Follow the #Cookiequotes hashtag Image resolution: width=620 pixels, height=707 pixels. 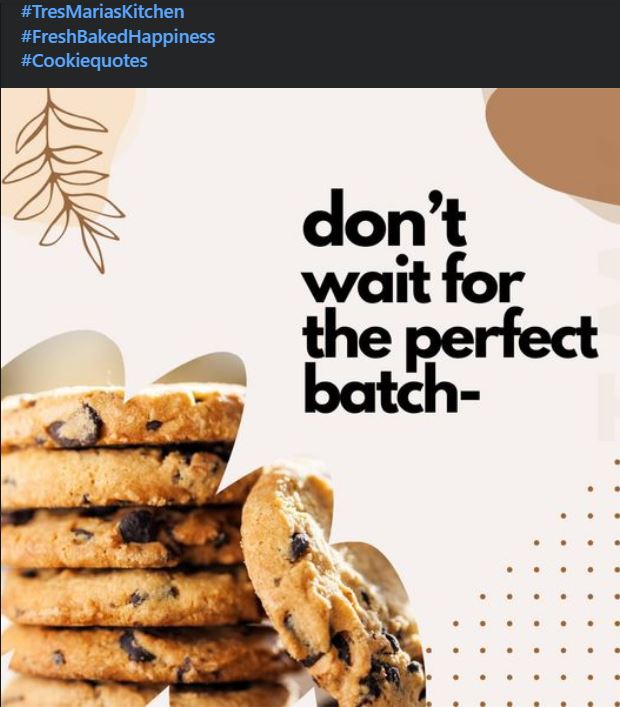pyautogui.click(x=84, y=61)
